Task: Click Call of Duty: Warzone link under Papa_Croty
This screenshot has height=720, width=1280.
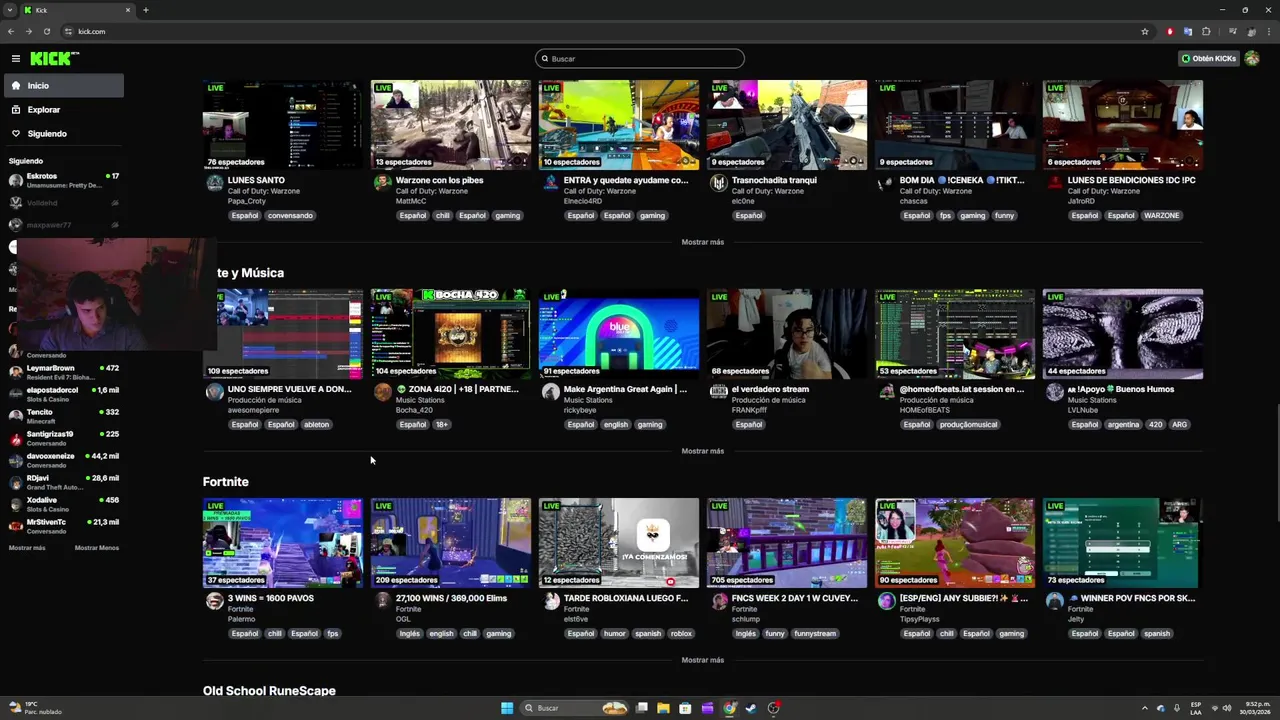Action: (x=263, y=191)
